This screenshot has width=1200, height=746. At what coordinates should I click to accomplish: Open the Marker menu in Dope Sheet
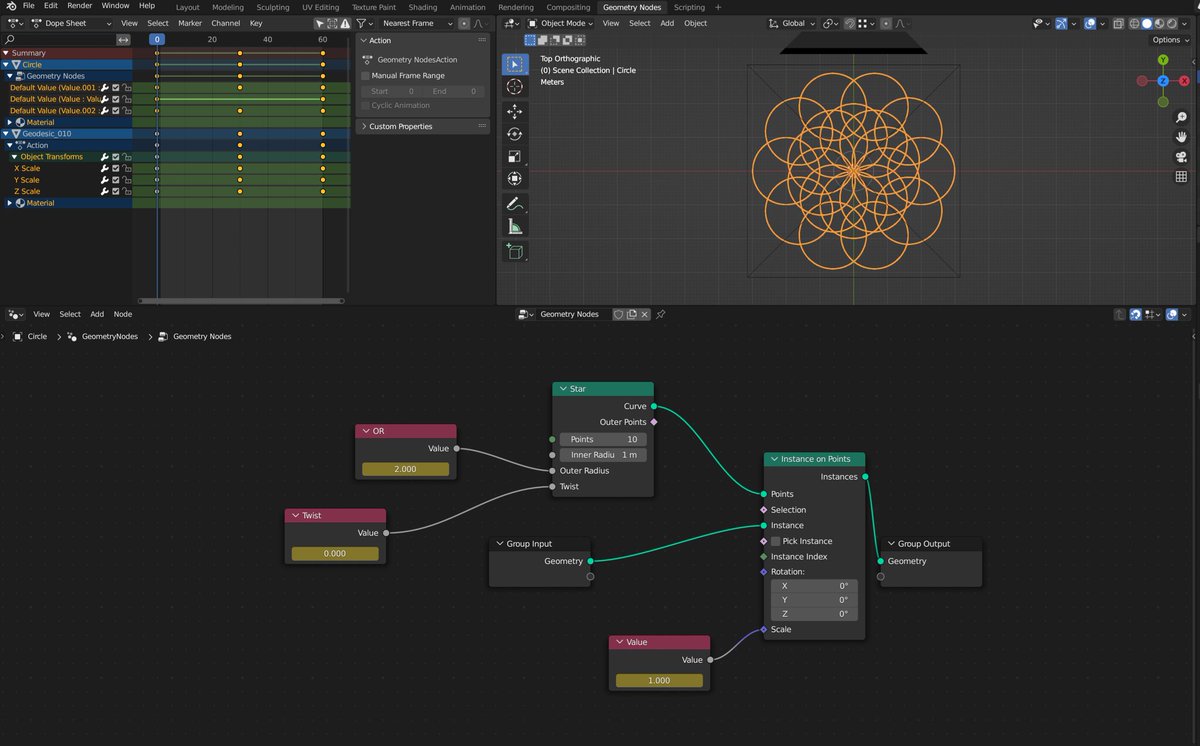click(190, 23)
